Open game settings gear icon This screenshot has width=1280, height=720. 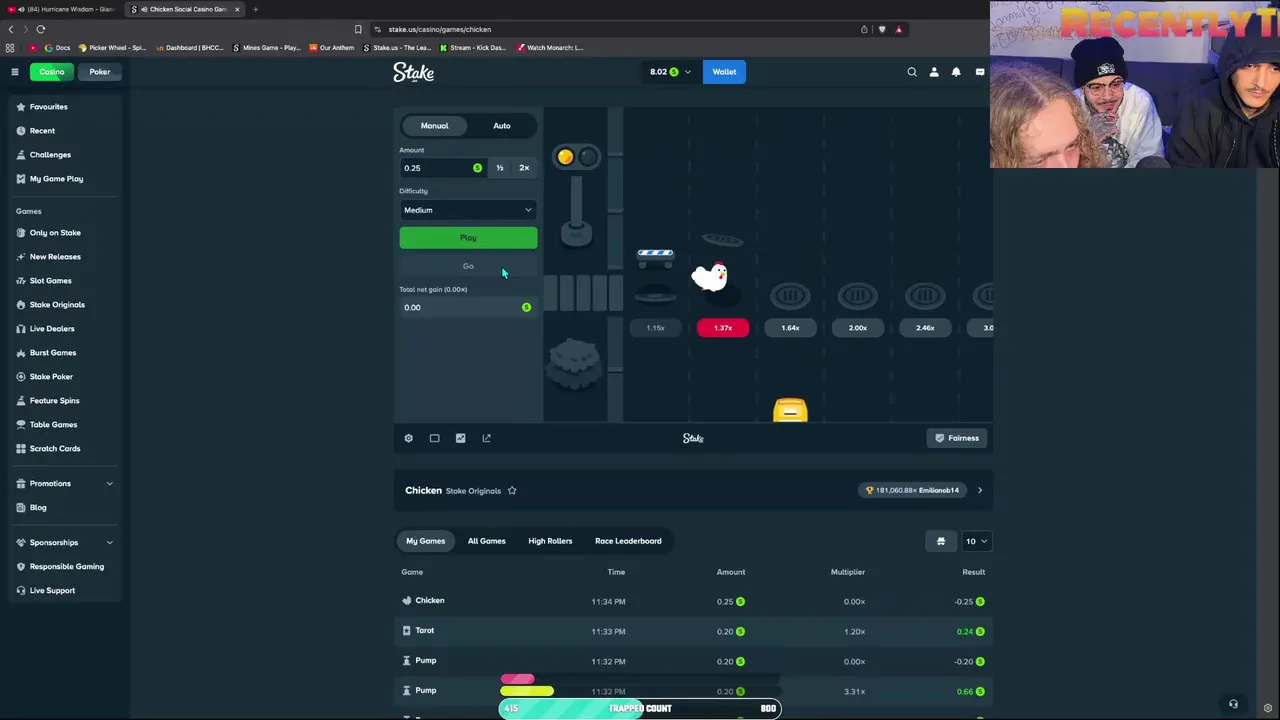[408, 438]
